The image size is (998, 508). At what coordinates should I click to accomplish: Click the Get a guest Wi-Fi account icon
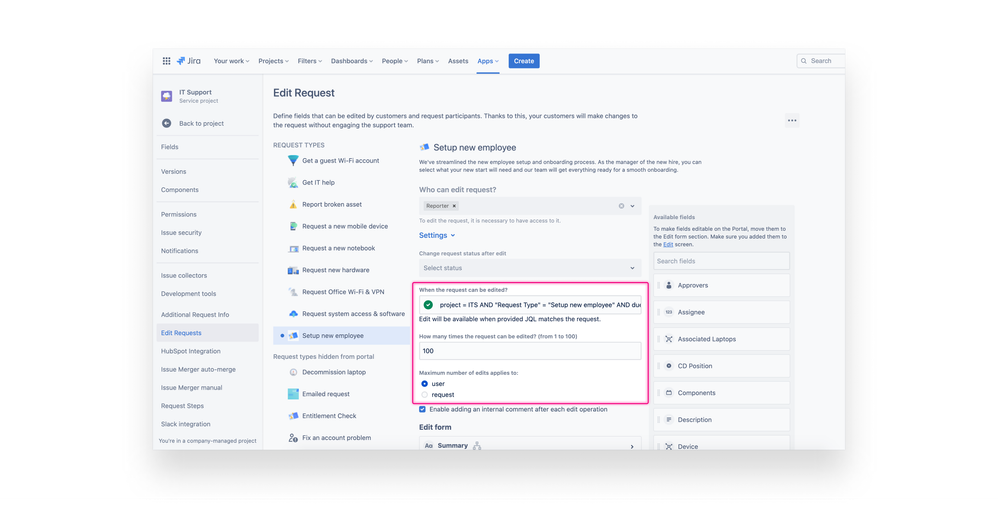point(293,160)
